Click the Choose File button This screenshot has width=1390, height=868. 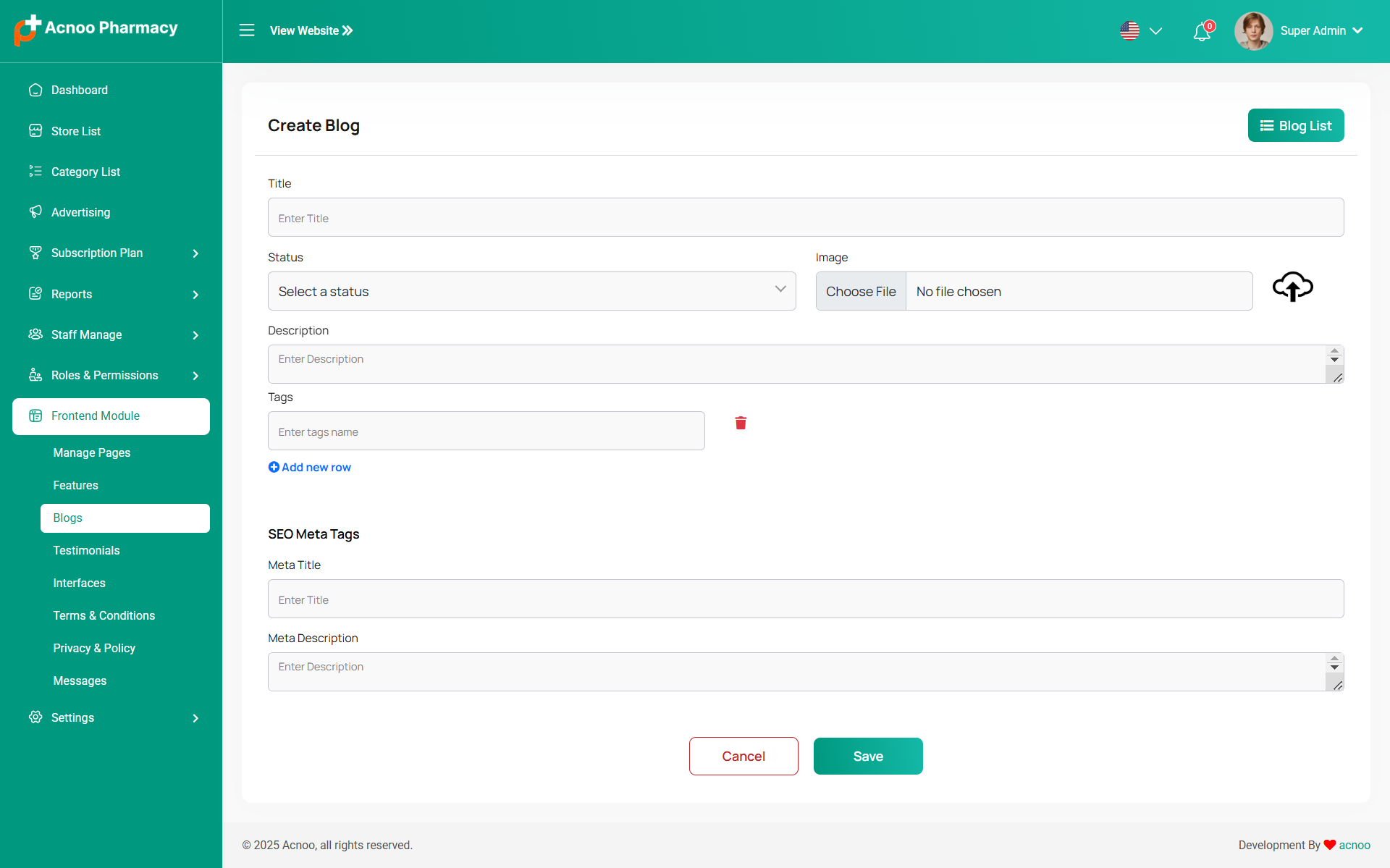point(861,292)
